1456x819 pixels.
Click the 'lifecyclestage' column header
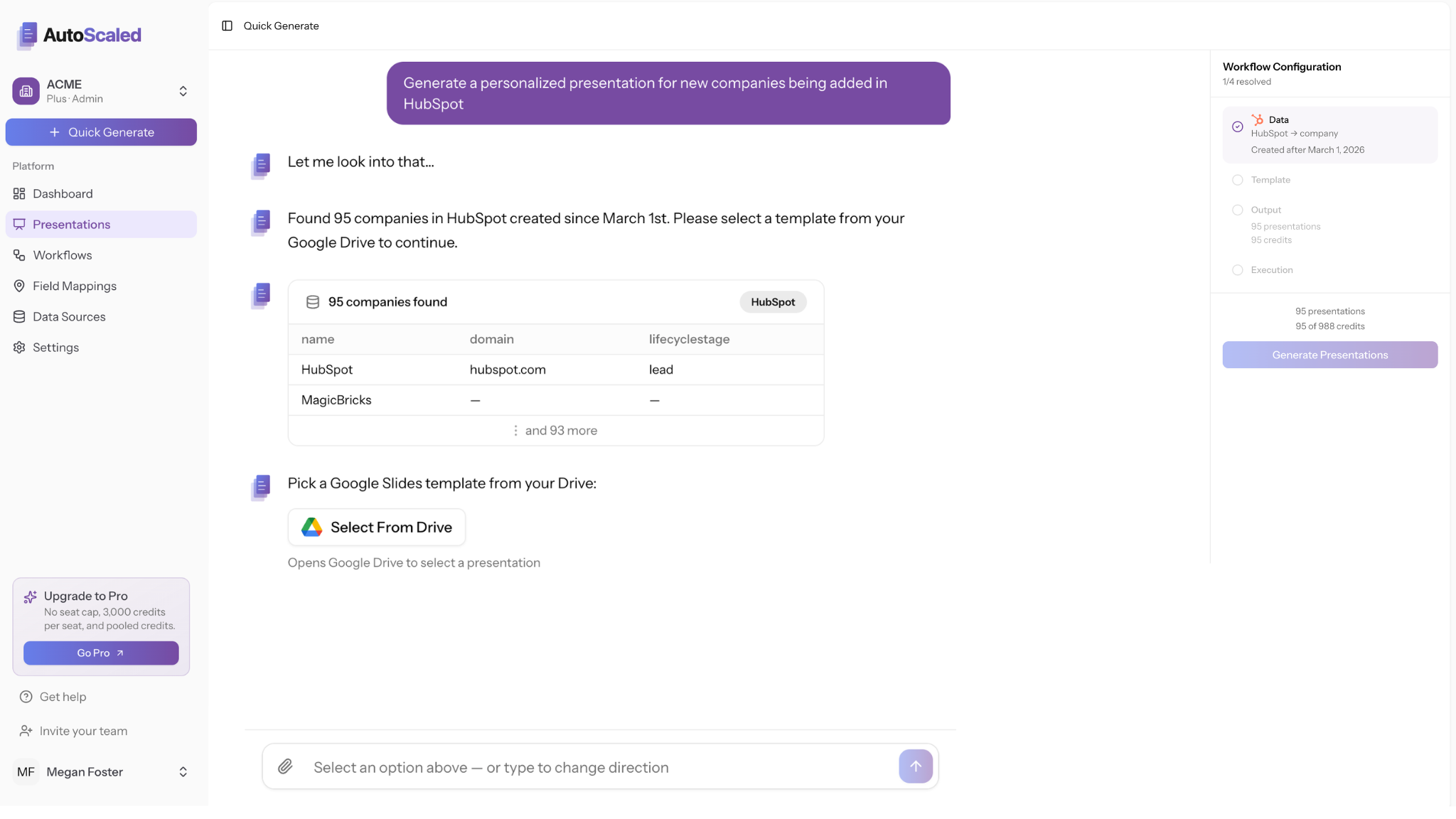tap(689, 339)
